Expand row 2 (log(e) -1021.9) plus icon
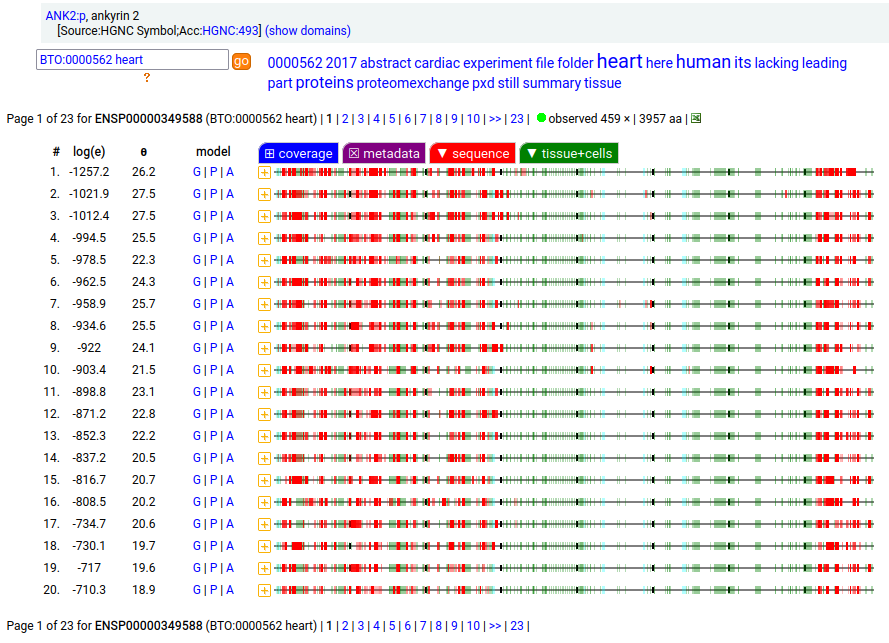The width and height of the screenshot is (889, 643). pos(264,194)
